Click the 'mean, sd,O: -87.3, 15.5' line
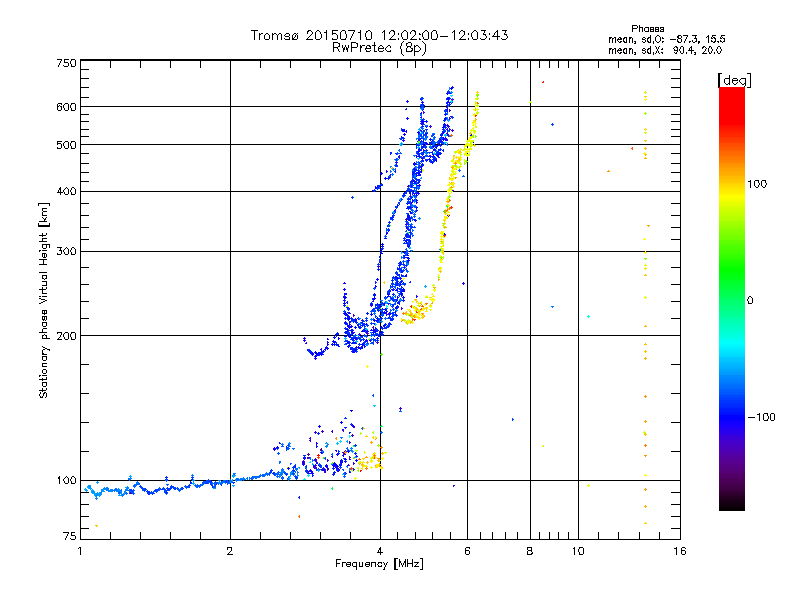The height and width of the screenshot is (600, 800). (666, 39)
